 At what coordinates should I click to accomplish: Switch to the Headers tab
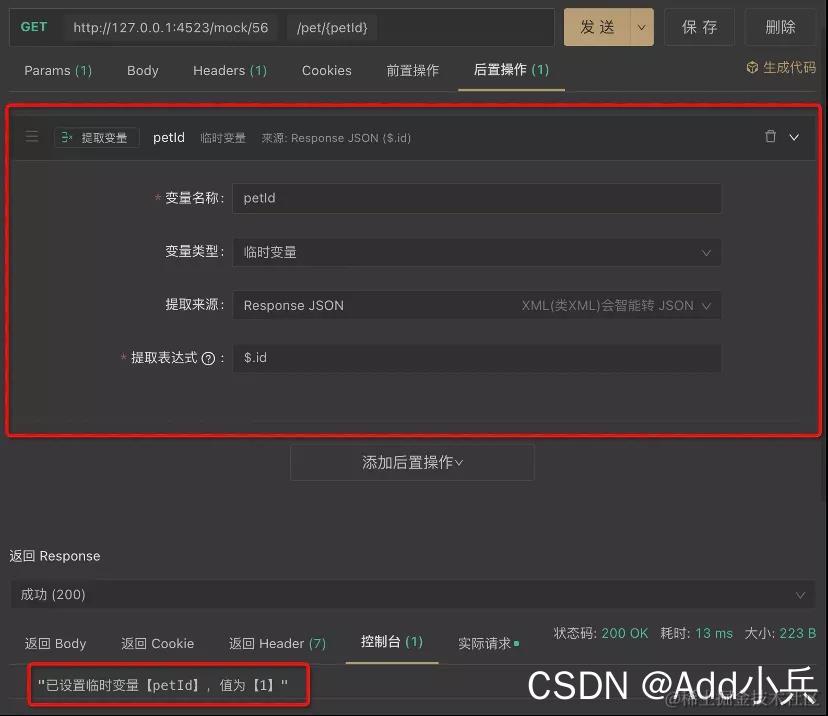pos(229,70)
